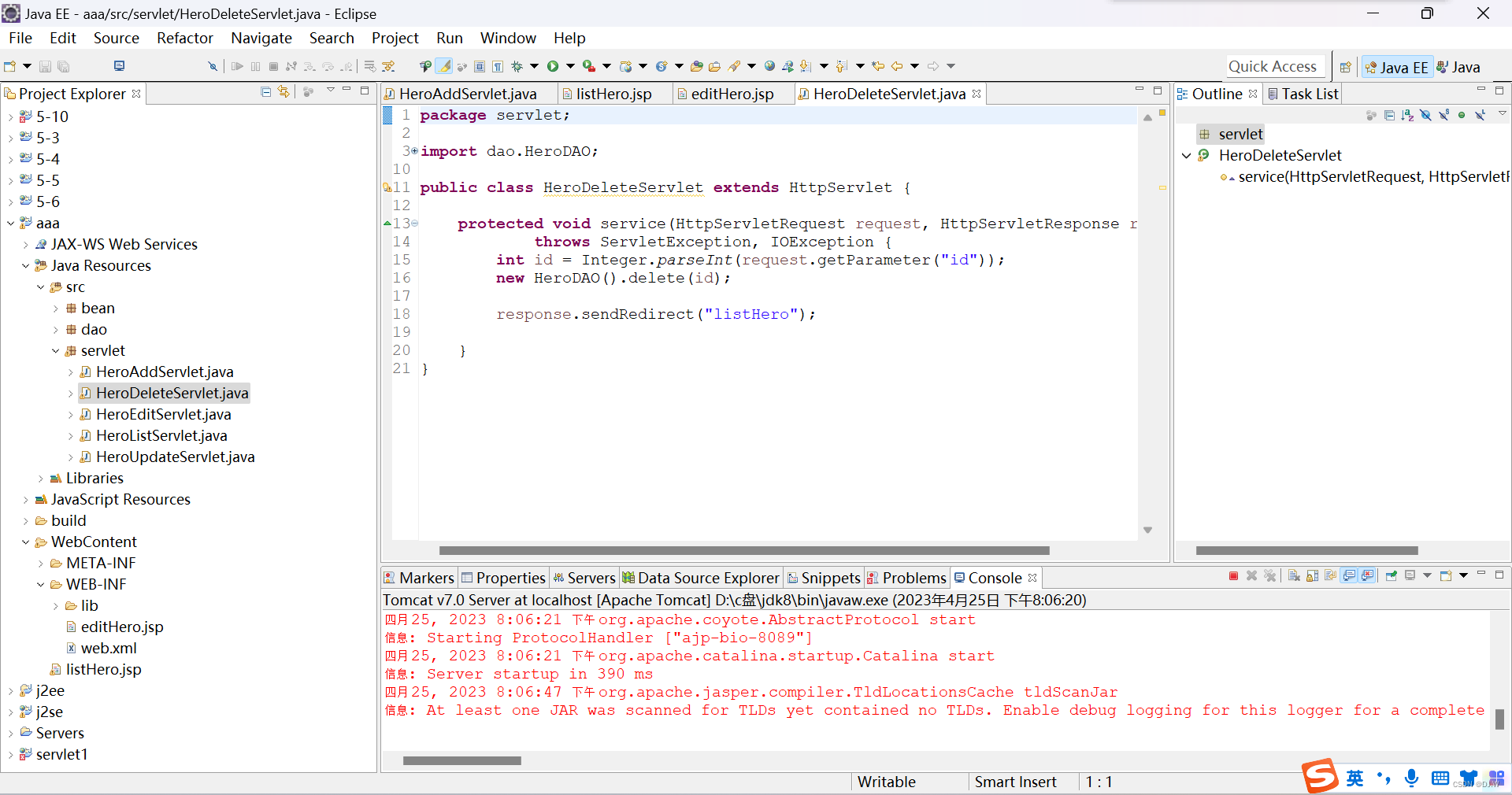Click the New file wizard icon
The image size is (1512, 795).
[9, 66]
